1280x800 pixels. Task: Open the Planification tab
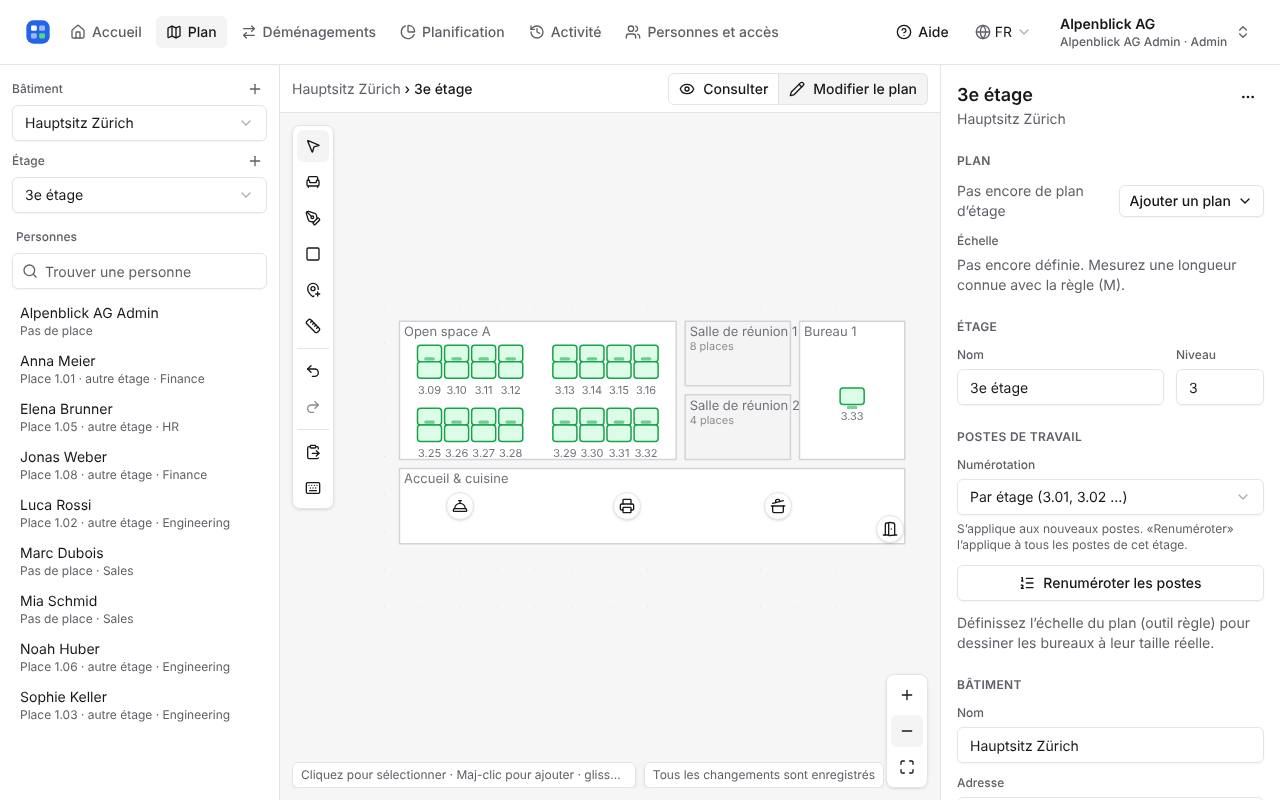pyautogui.click(x=452, y=32)
